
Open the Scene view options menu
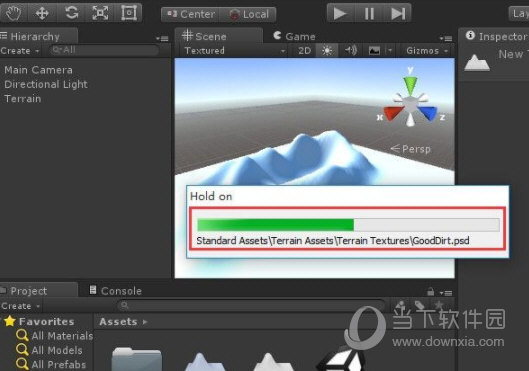446,38
